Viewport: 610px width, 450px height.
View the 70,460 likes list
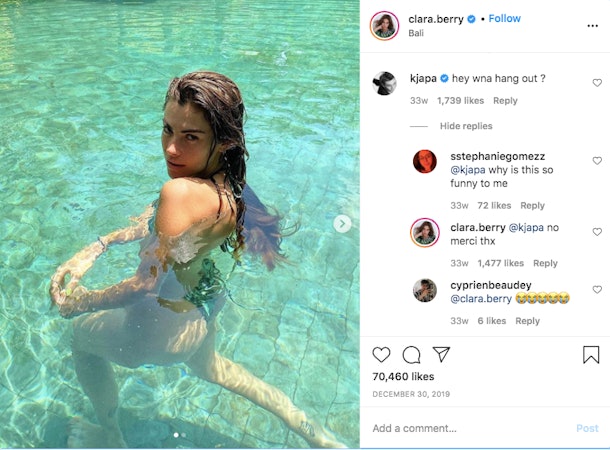click(403, 376)
